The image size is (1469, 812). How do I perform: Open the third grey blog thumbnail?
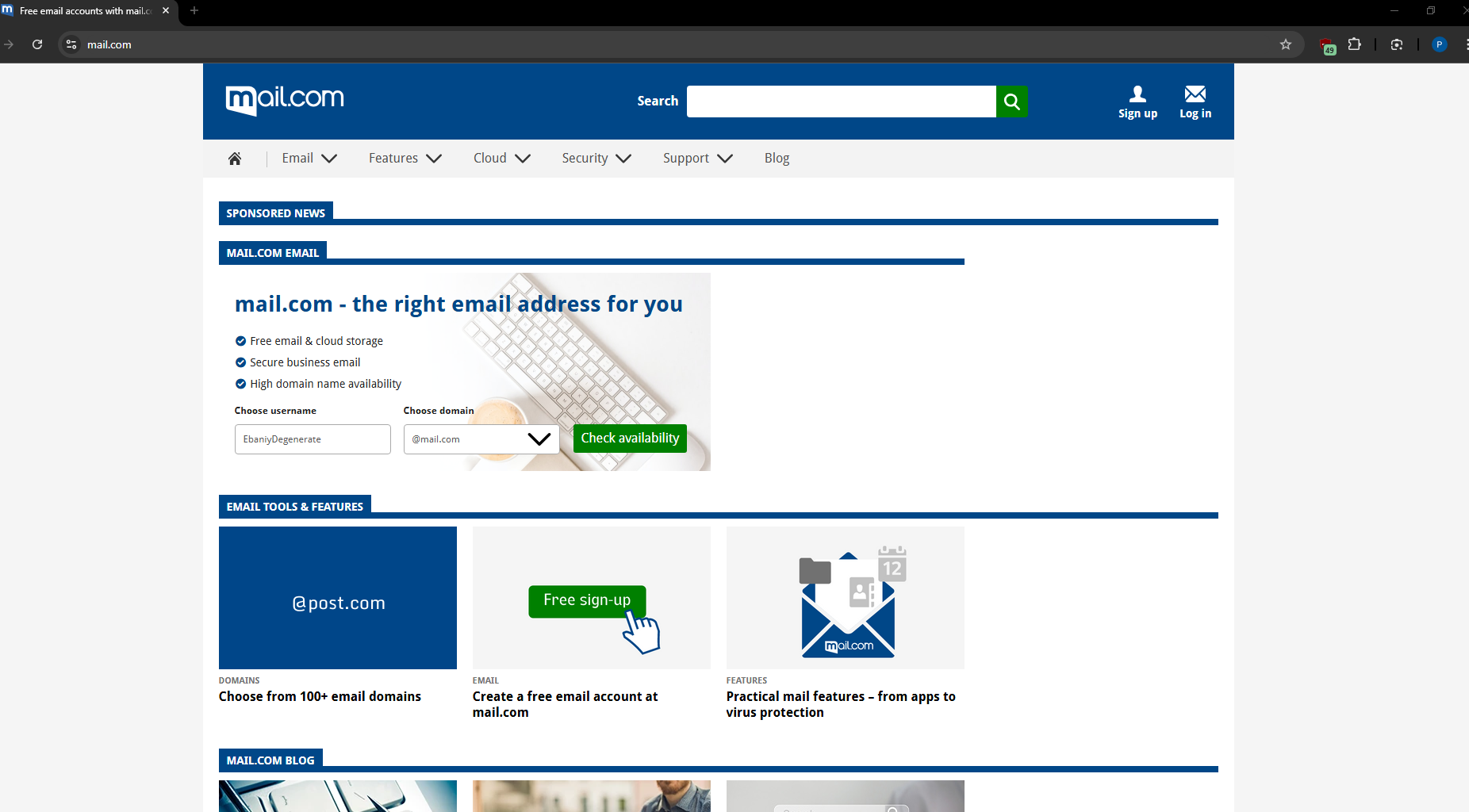click(846, 796)
